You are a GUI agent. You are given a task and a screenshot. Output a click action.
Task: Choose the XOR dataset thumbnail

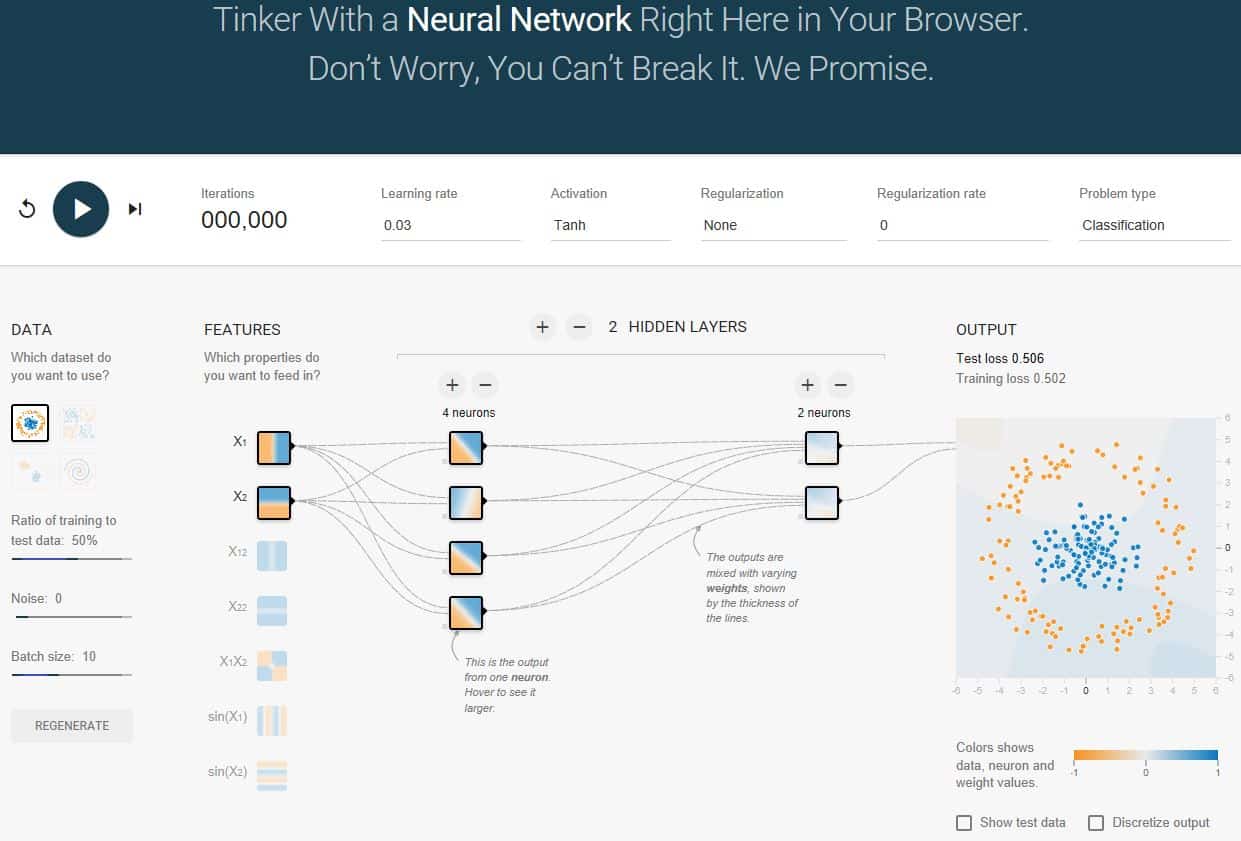(x=77, y=423)
